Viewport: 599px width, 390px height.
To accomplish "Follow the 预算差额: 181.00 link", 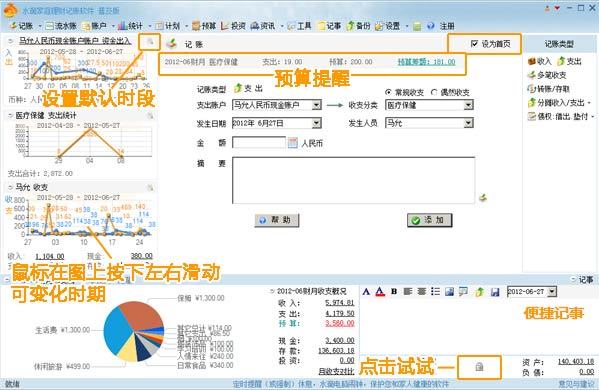I will tap(426, 62).
